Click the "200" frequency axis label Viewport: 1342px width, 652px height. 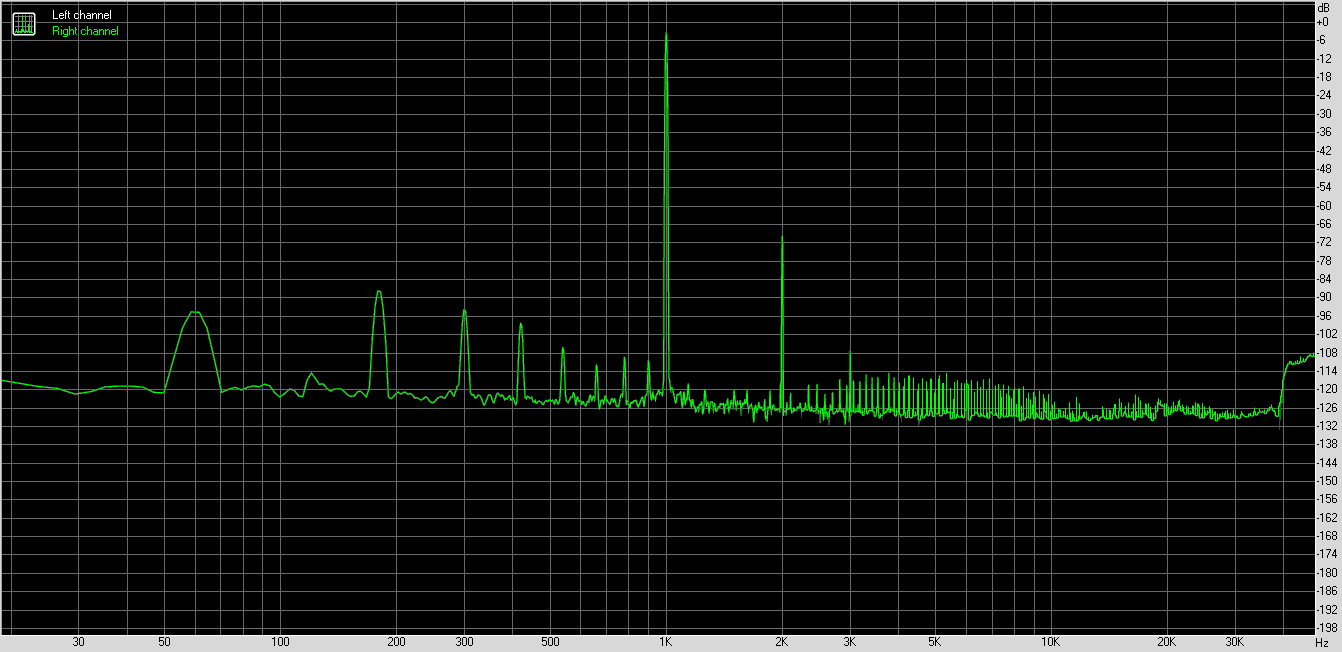pyautogui.click(x=397, y=642)
